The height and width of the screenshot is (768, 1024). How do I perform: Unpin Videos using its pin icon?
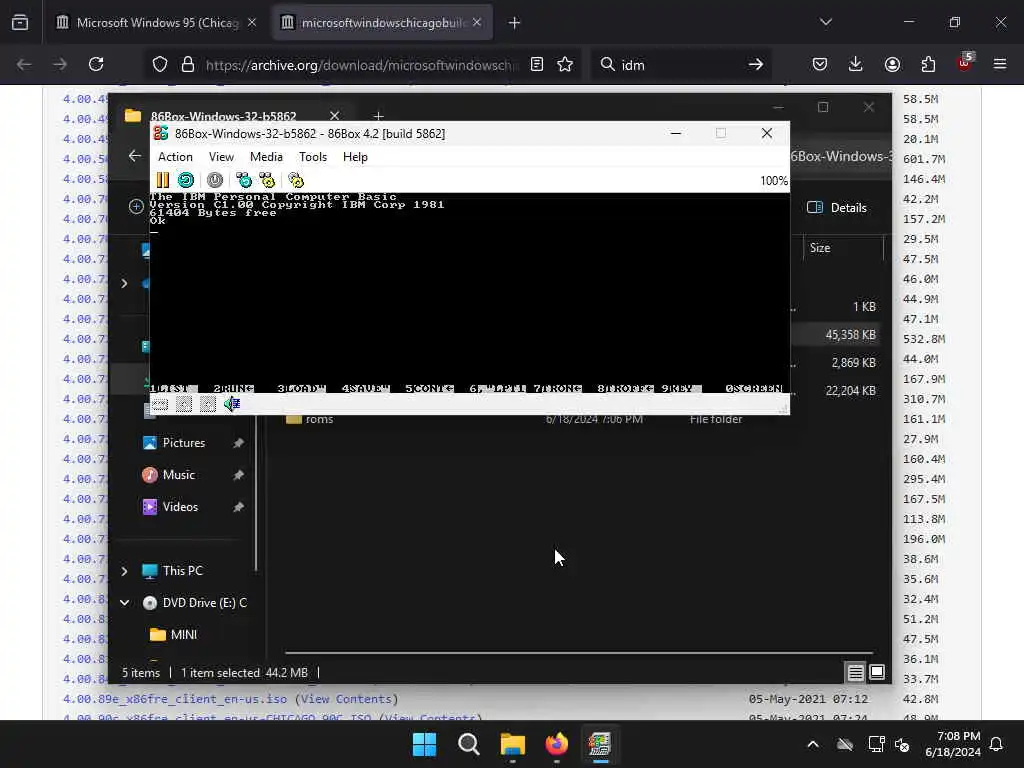(x=238, y=507)
